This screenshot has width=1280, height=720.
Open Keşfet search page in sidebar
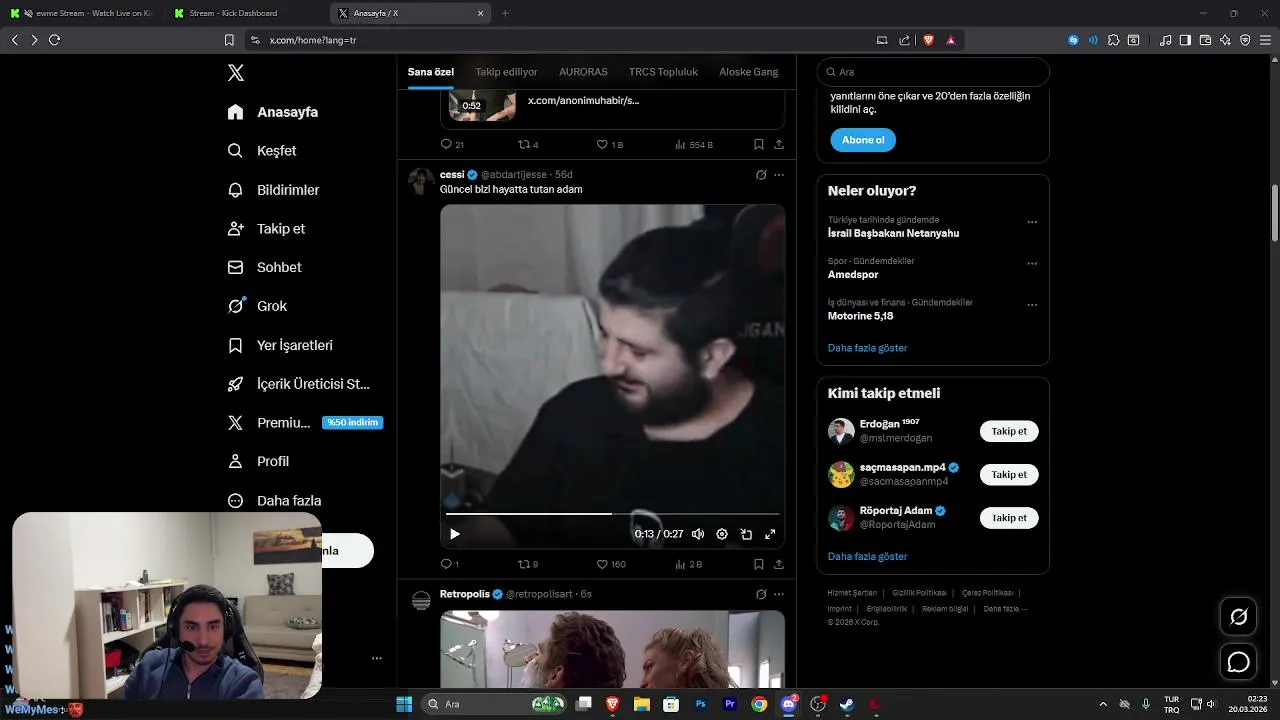click(262, 151)
